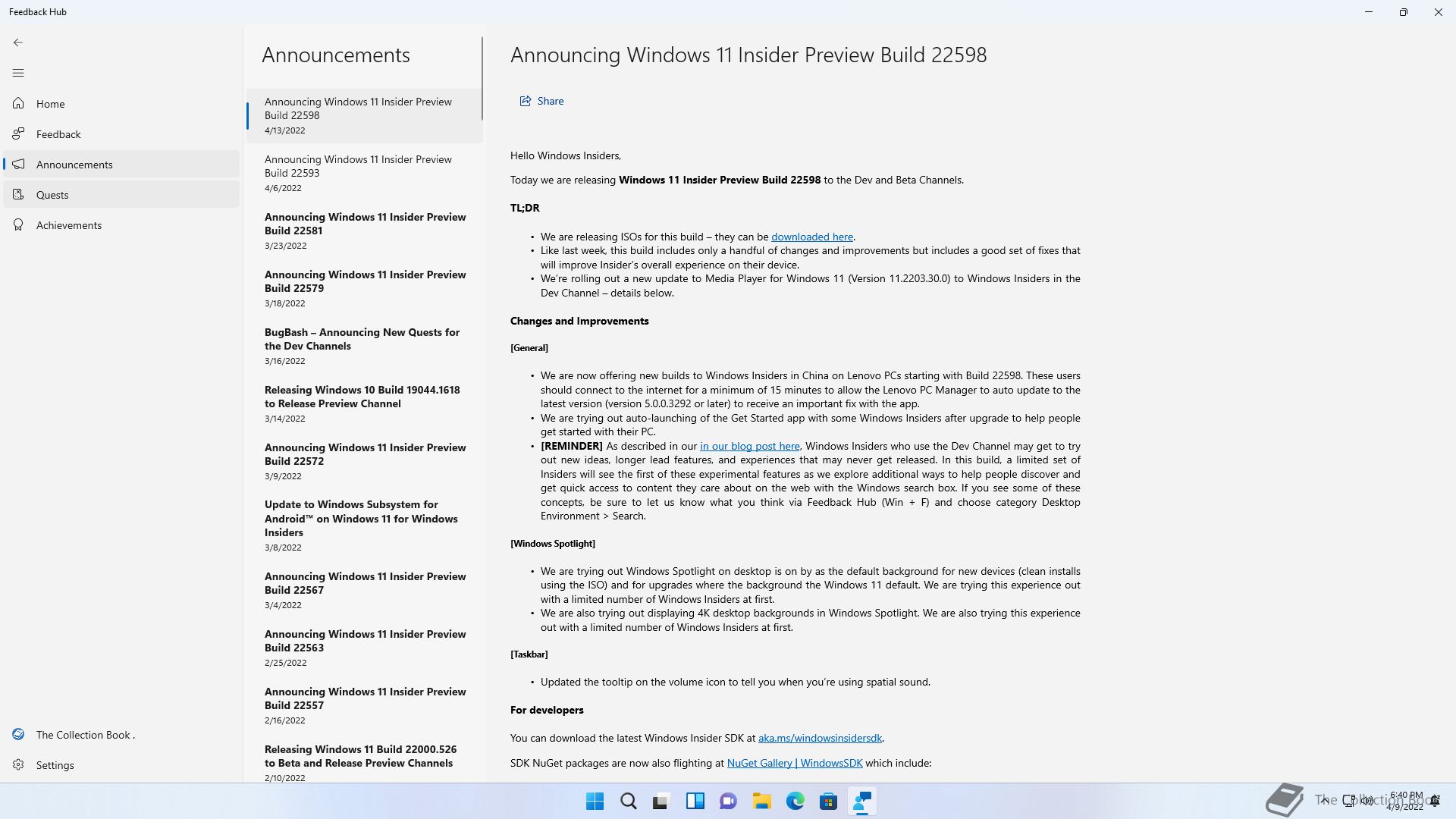The width and height of the screenshot is (1456, 819).
Task: Click the announcements list scrollbar
Action: (482, 78)
